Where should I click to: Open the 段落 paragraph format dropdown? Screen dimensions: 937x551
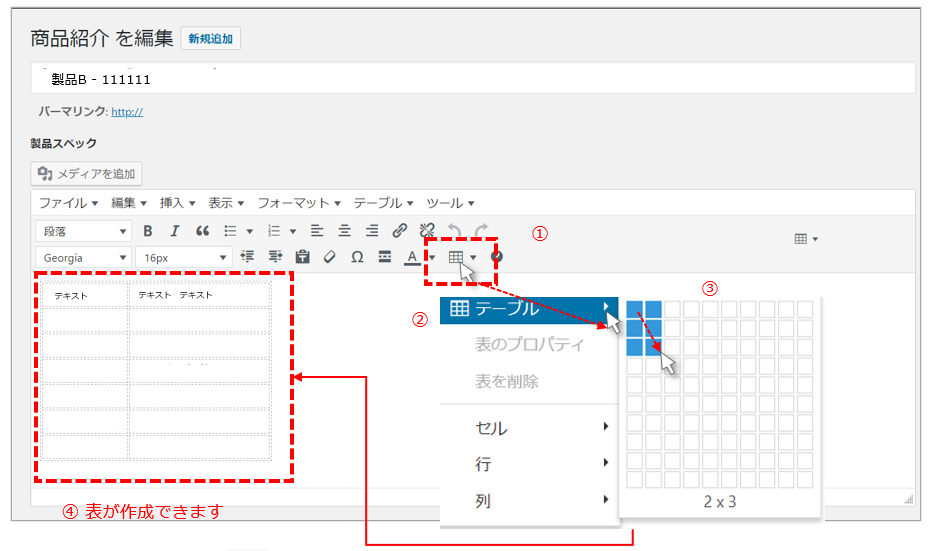click(x=83, y=231)
